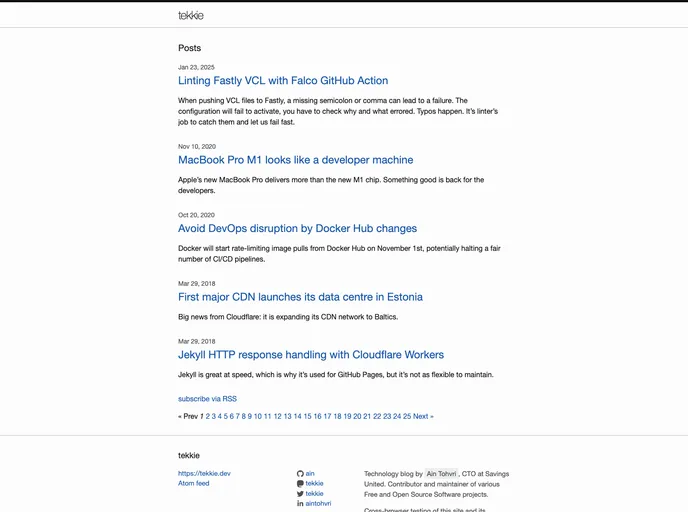Screen dimensions: 688x512
Task: Go to pagination page 18
Action: click(337, 416)
